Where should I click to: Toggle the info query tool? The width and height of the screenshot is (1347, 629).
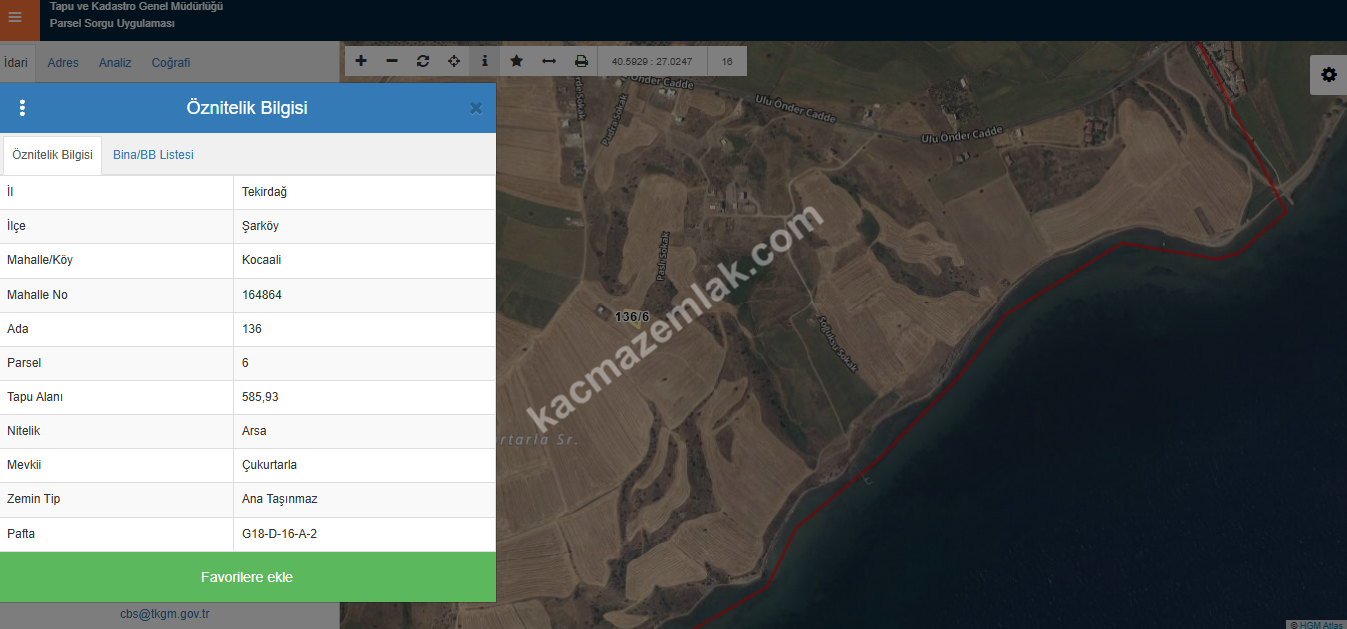pyautogui.click(x=485, y=61)
